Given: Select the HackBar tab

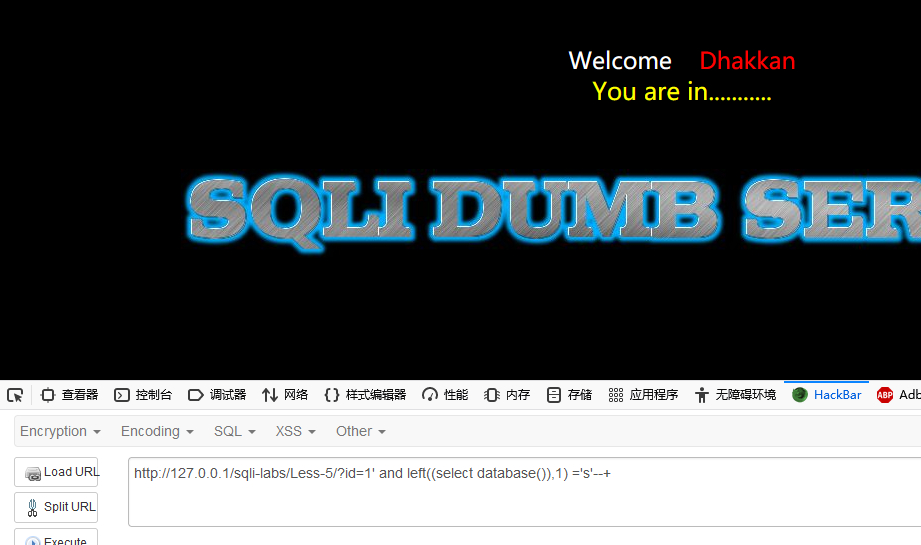Looking at the screenshot, I should [826, 395].
